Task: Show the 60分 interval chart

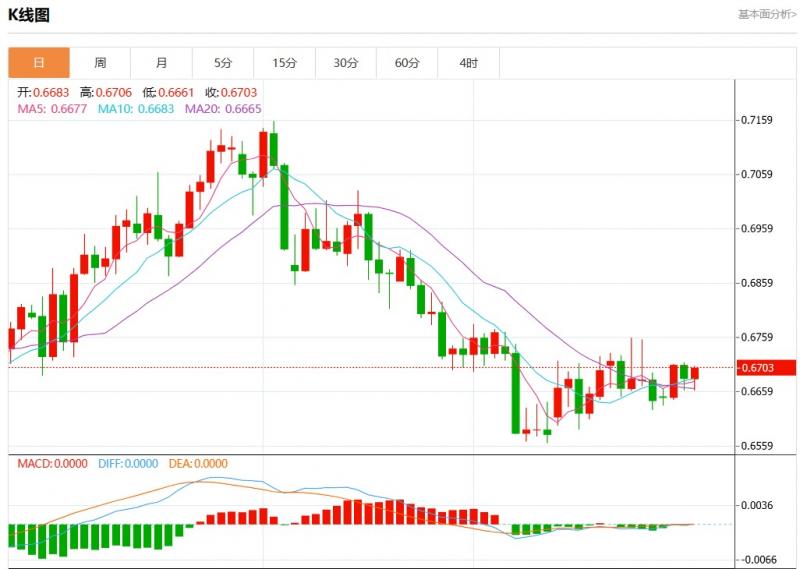Action: click(x=407, y=63)
